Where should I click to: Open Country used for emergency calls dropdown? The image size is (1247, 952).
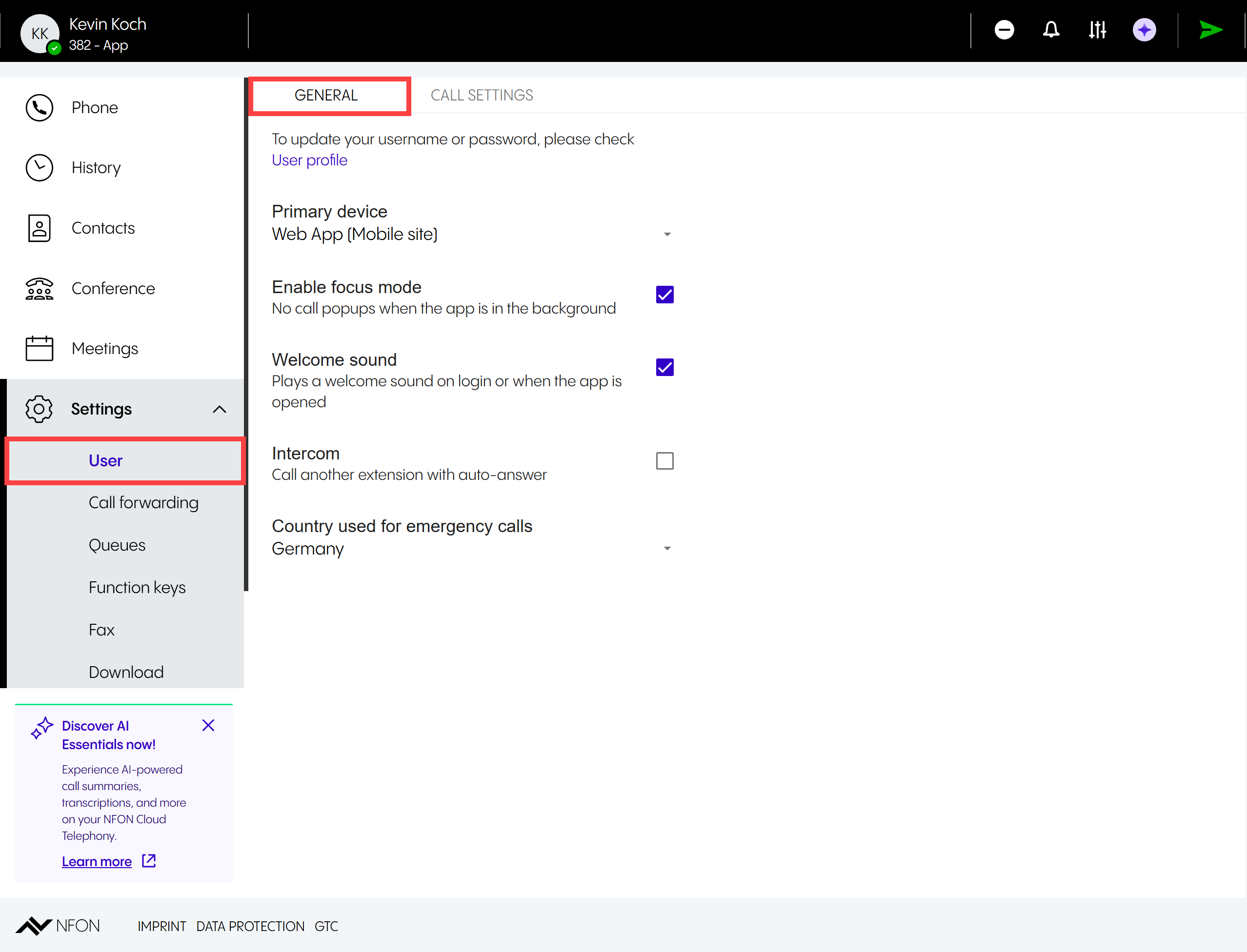(472, 549)
